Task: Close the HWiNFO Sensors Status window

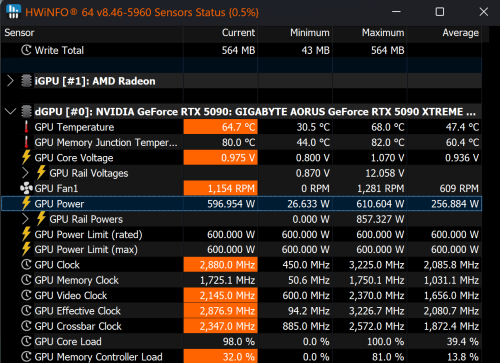Action: (484, 12)
